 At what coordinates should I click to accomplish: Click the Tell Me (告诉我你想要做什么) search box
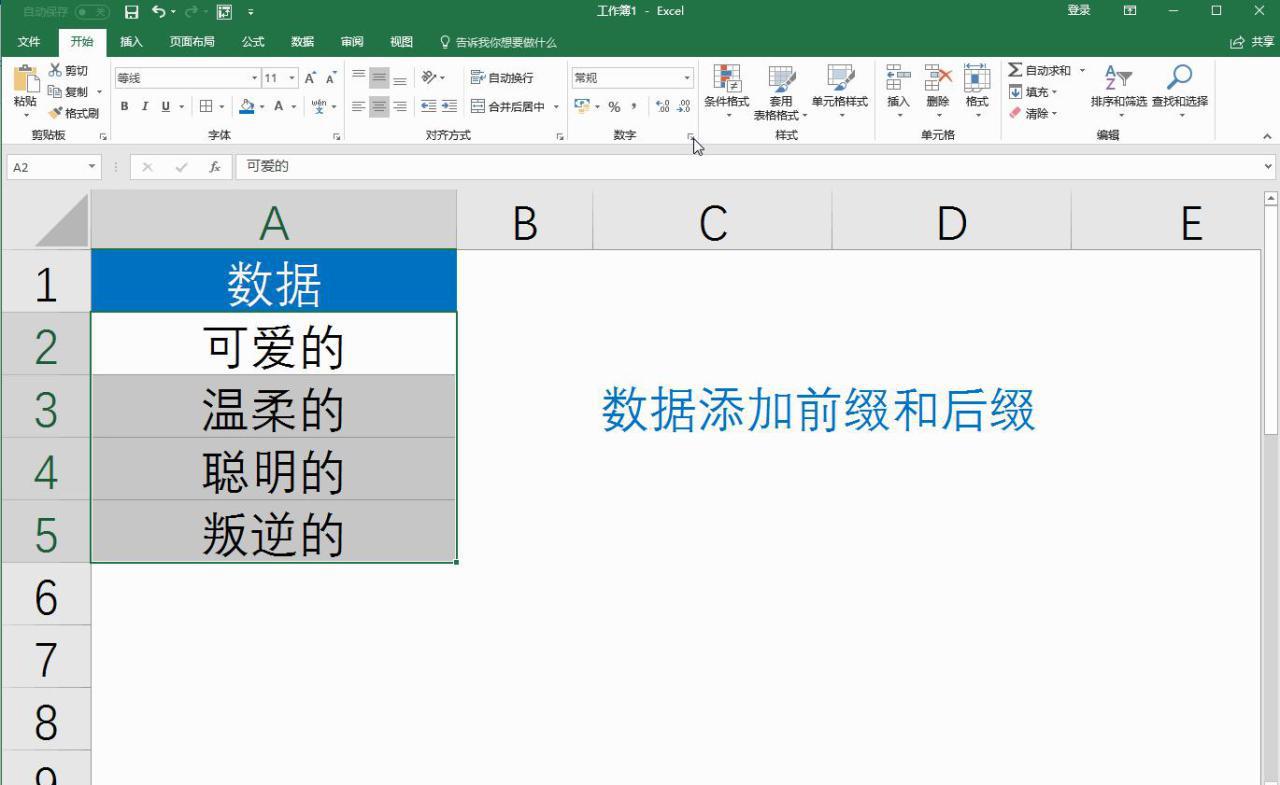(498, 42)
